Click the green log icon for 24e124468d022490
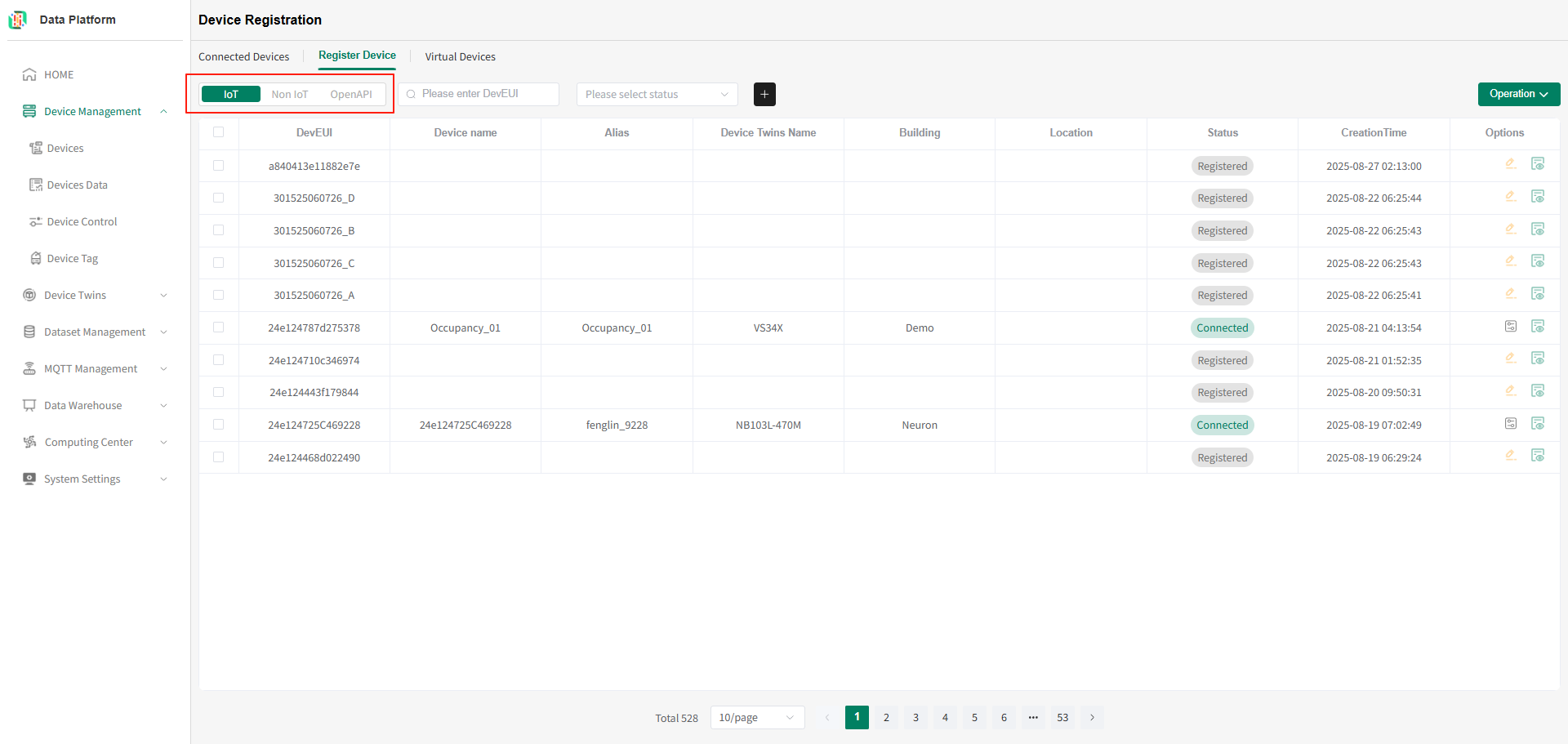The image size is (1568, 744). click(x=1538, y=456)
